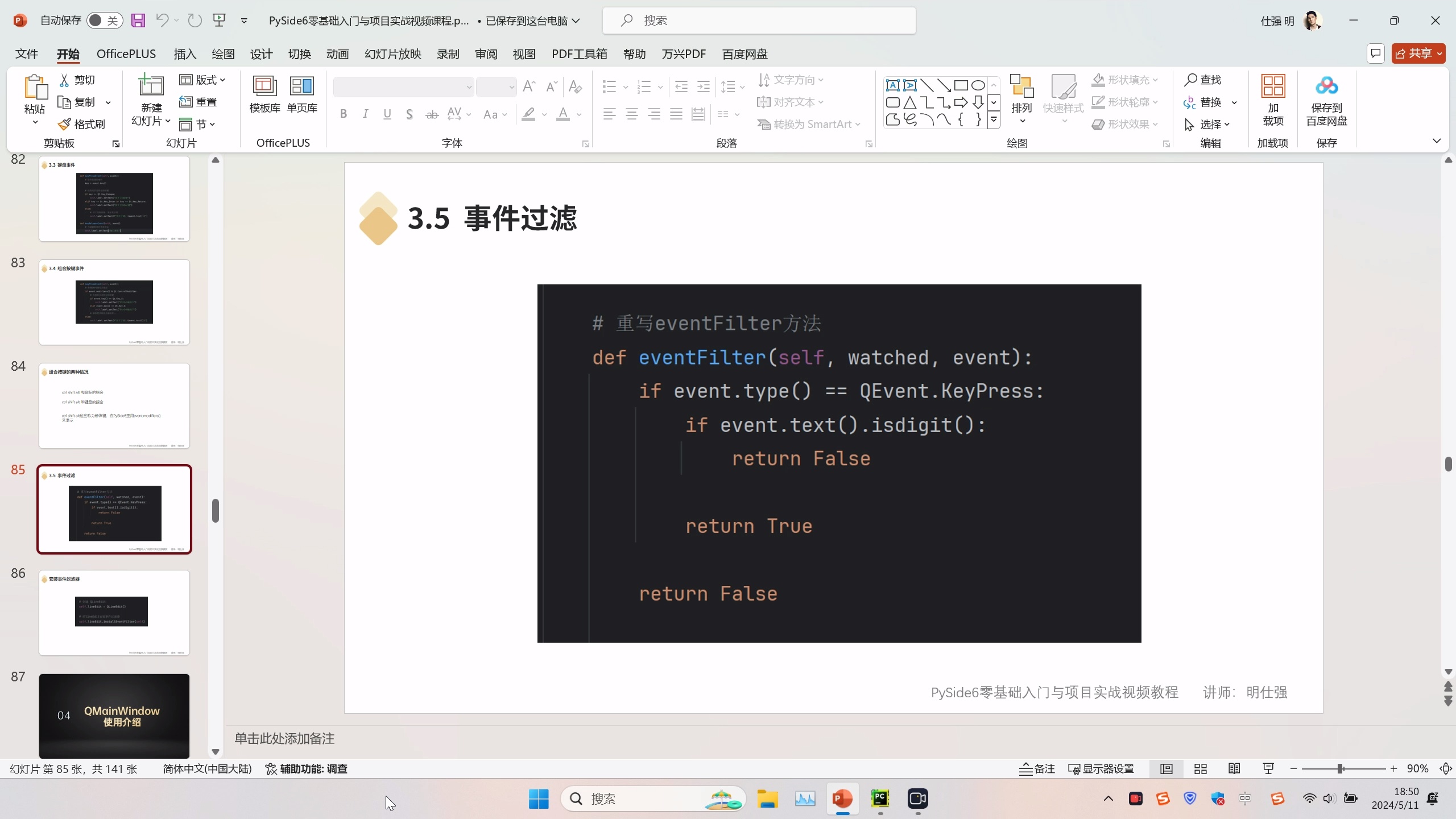The width and height of the screenshot is (1456, 819).
Task: Click the 查找 find icon
Action: pos(1204,79)
